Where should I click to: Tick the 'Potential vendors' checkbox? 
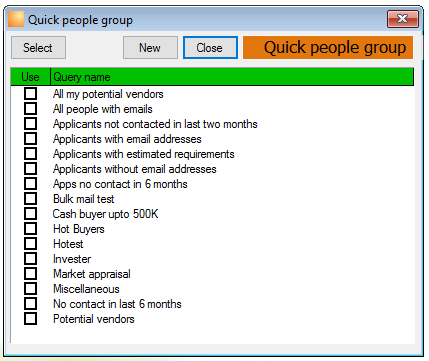pyautogui.click(x=30, y=319)
